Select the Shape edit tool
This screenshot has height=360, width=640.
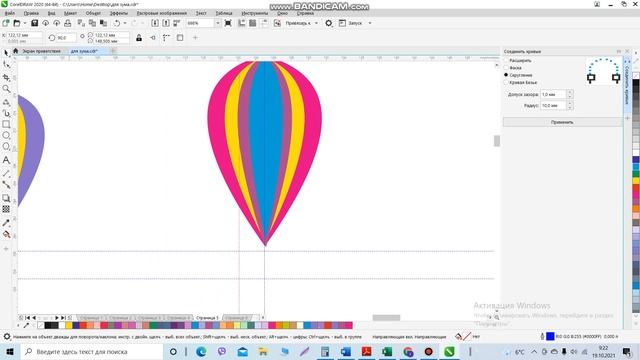[x=6, y=64]
